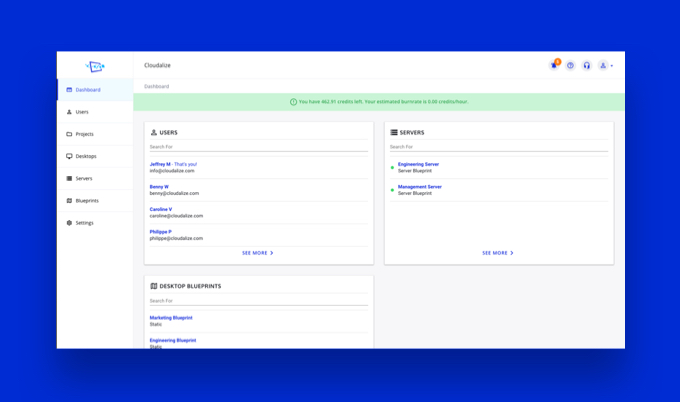Open the Desktops menu item
The width and height of the screenshot is (680, 402).
tap(95, 156)
